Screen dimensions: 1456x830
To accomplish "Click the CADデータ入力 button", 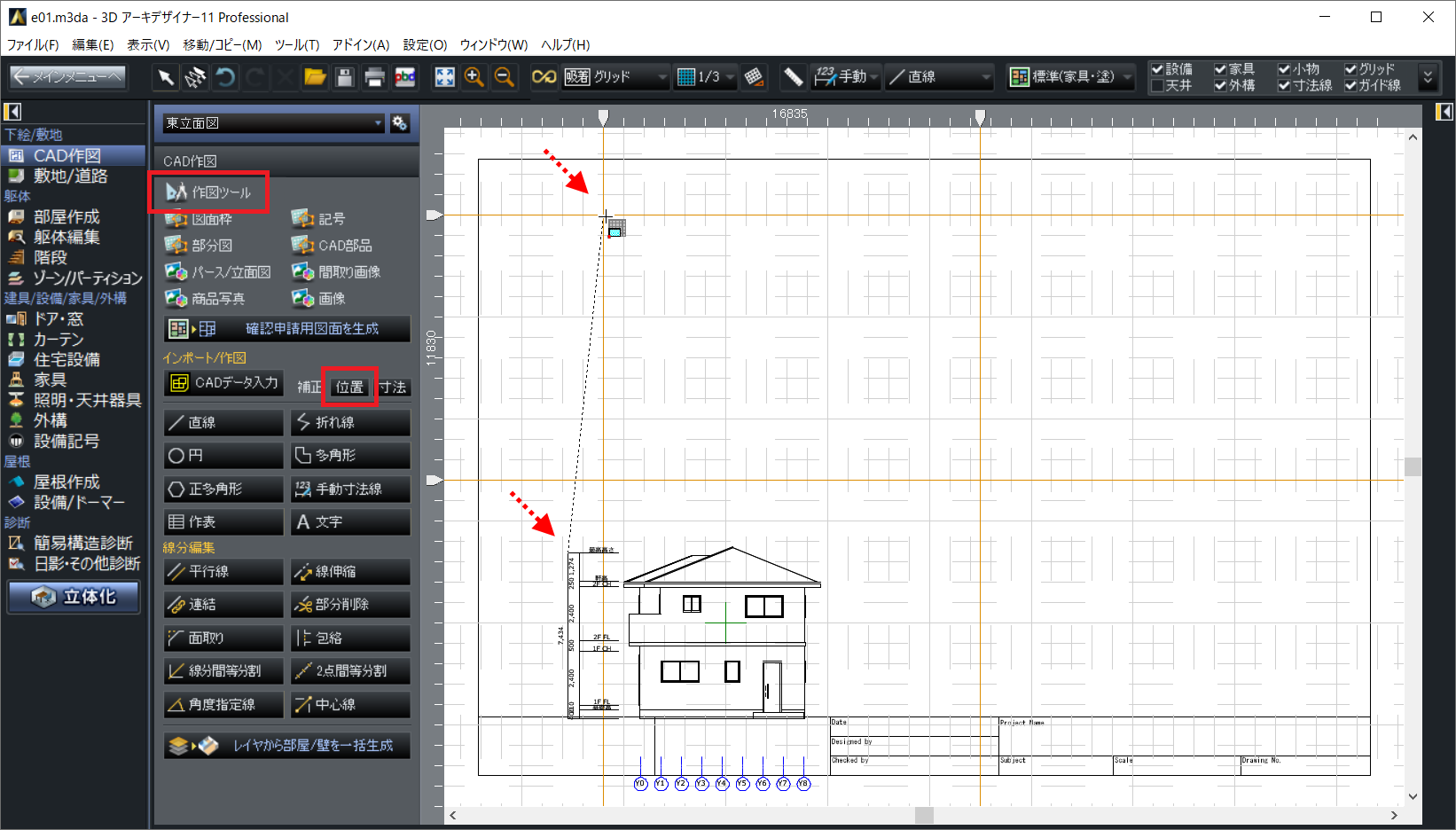I will [223, 383].
